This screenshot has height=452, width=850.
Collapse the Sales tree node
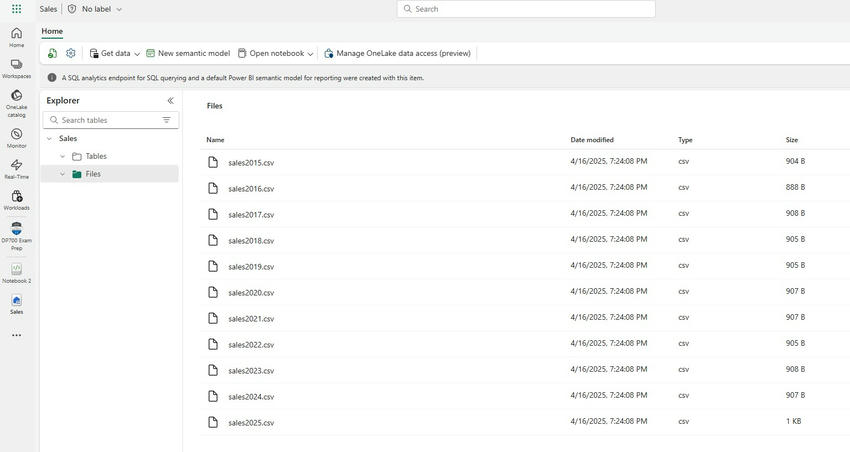click(x=48, y=139)
